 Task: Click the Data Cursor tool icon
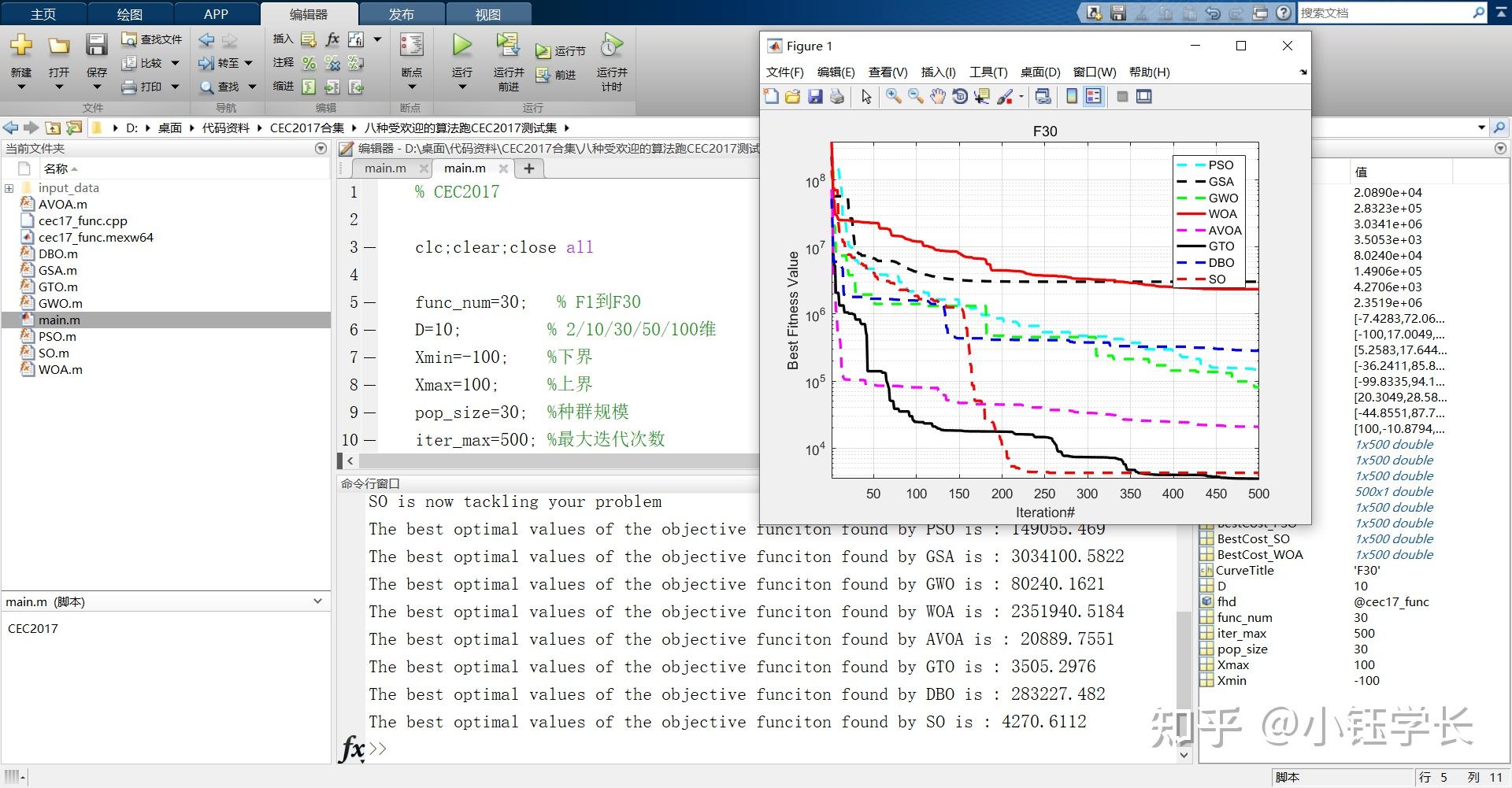tap(981, 96)
